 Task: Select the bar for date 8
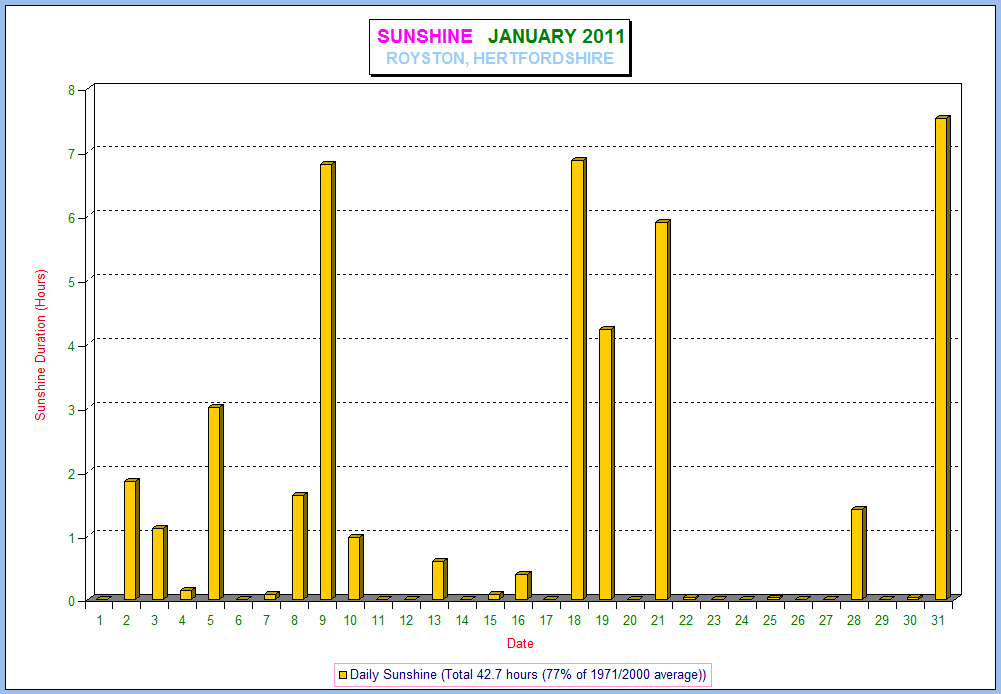coord(299,547)
